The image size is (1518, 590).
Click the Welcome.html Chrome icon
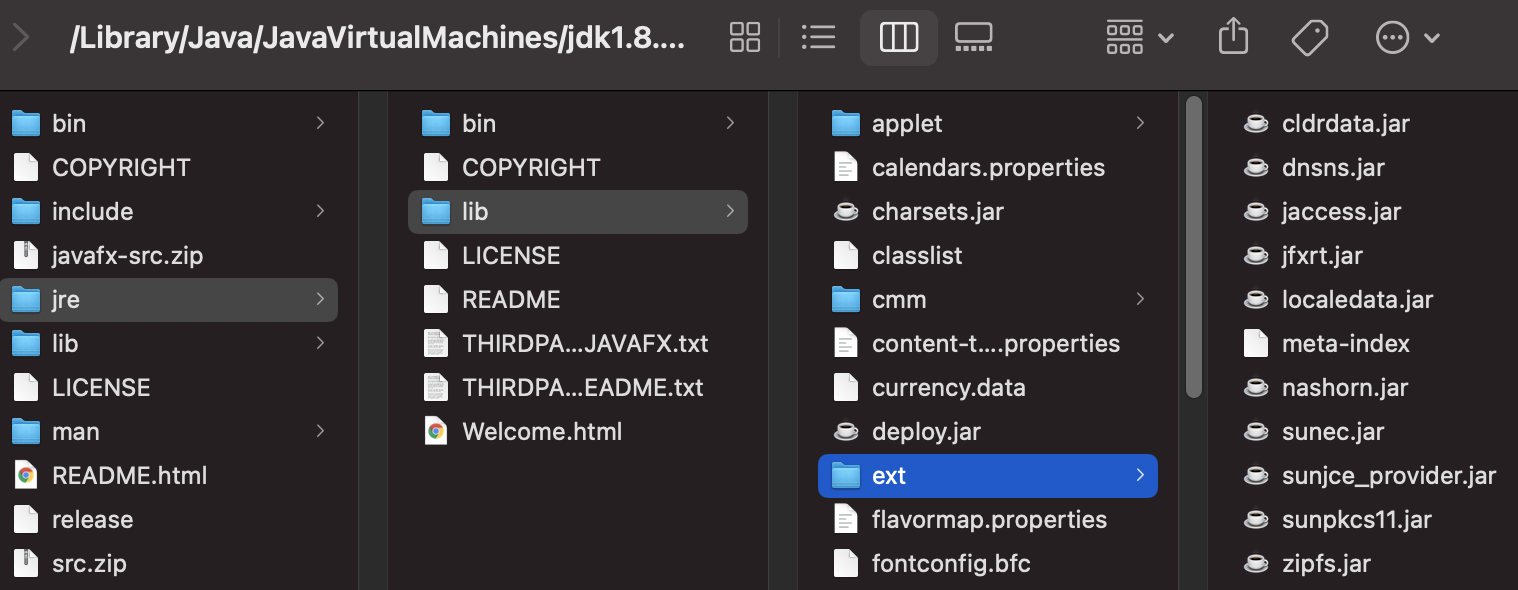tap(437, 431)
